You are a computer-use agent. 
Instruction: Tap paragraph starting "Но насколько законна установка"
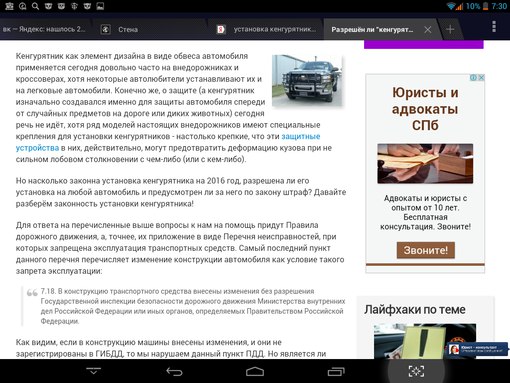181,192
